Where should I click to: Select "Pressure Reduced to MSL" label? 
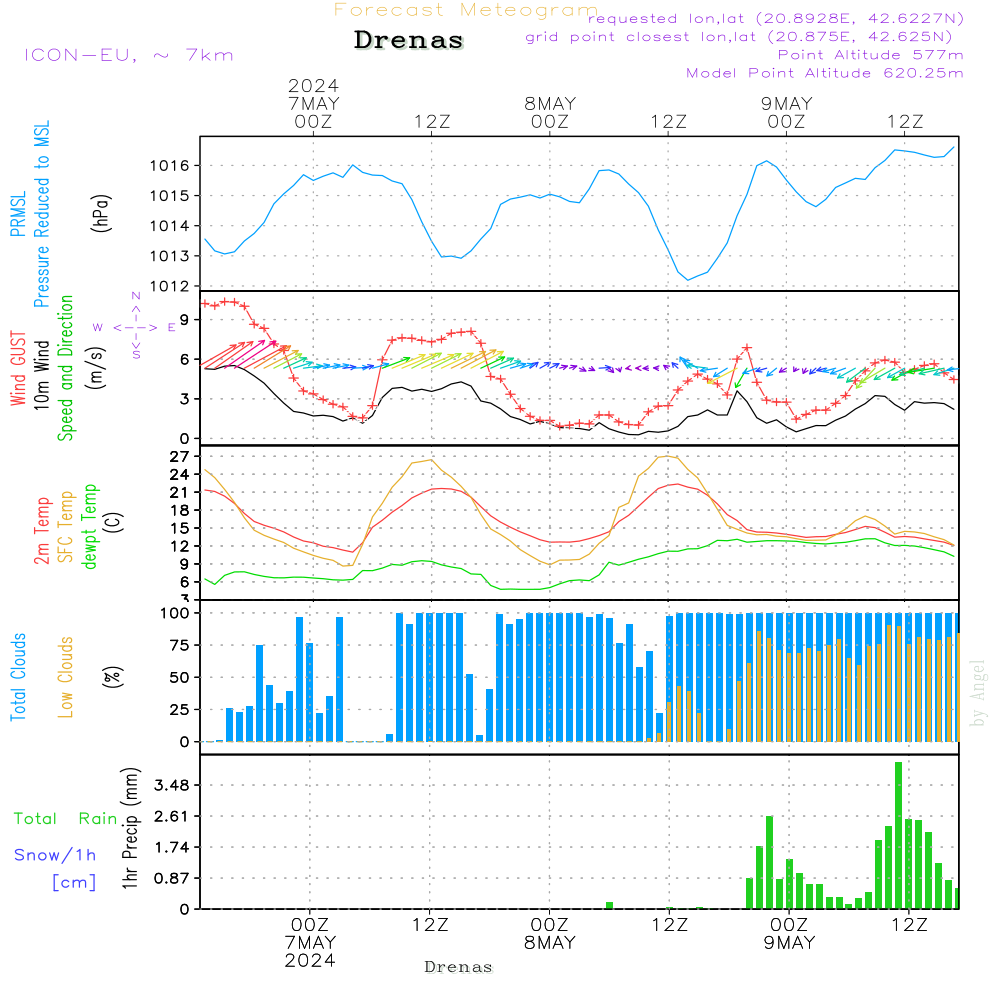[x=41, y=214]
